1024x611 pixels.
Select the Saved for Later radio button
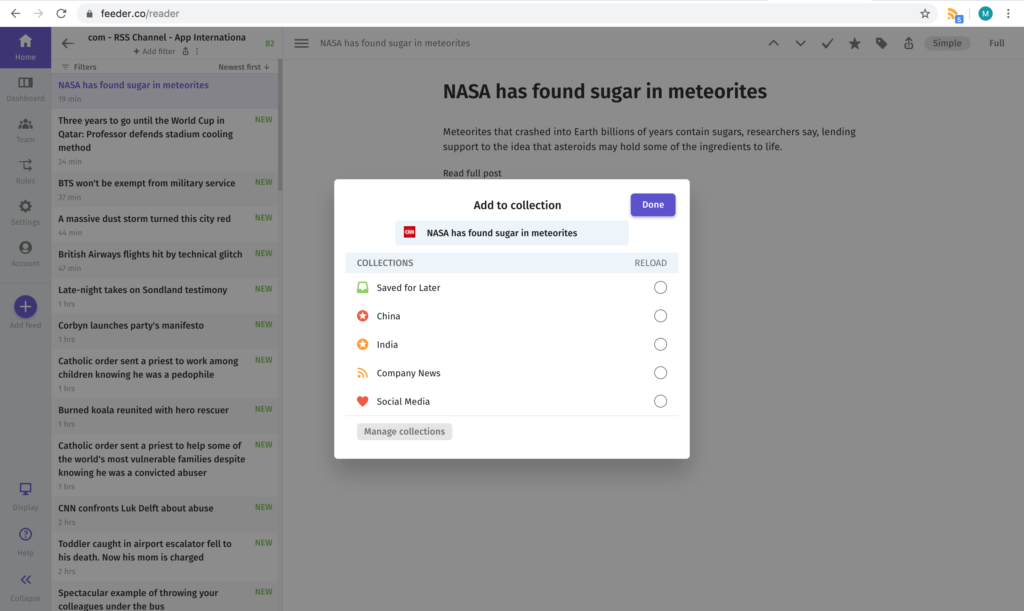pos(660,287)
